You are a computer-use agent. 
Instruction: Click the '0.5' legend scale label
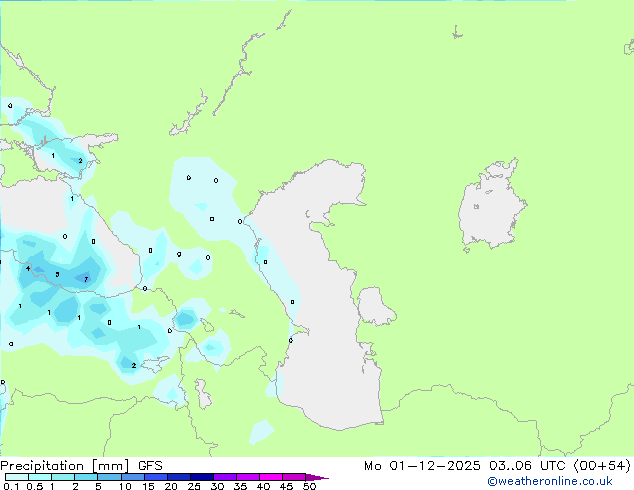coord(35,486)
